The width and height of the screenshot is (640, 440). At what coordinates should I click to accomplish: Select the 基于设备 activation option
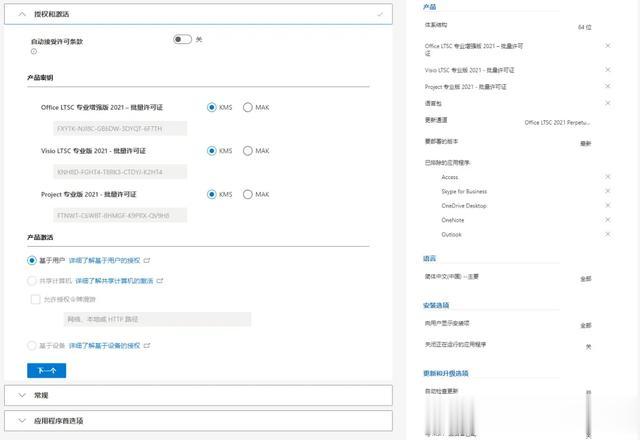tap(32, 345)
